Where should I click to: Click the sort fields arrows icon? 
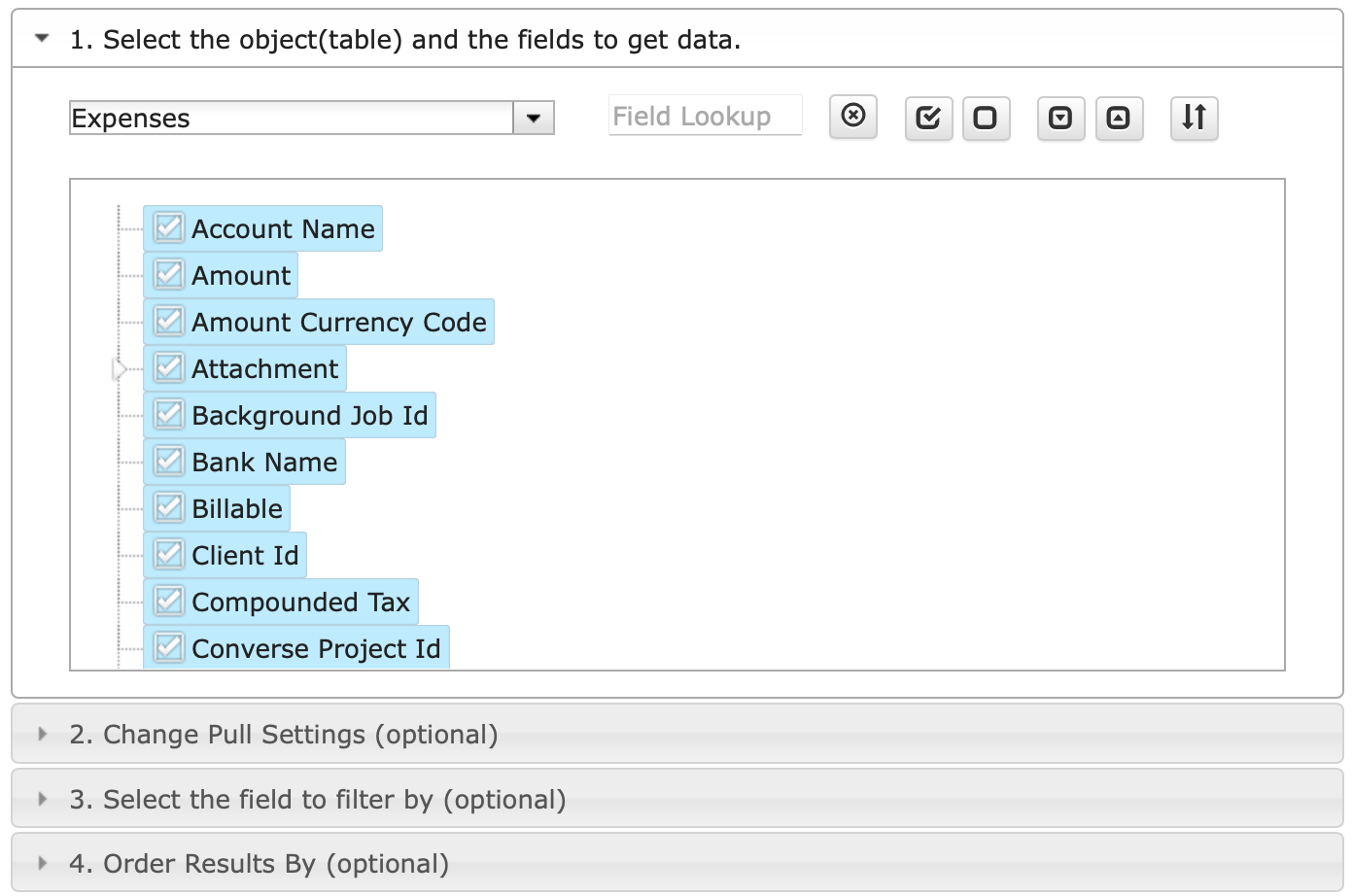coord(1194,119)
